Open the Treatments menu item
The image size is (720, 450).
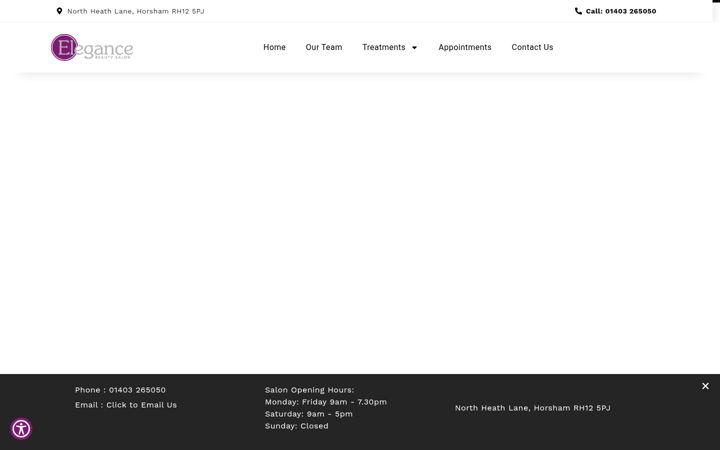[383, 47]
